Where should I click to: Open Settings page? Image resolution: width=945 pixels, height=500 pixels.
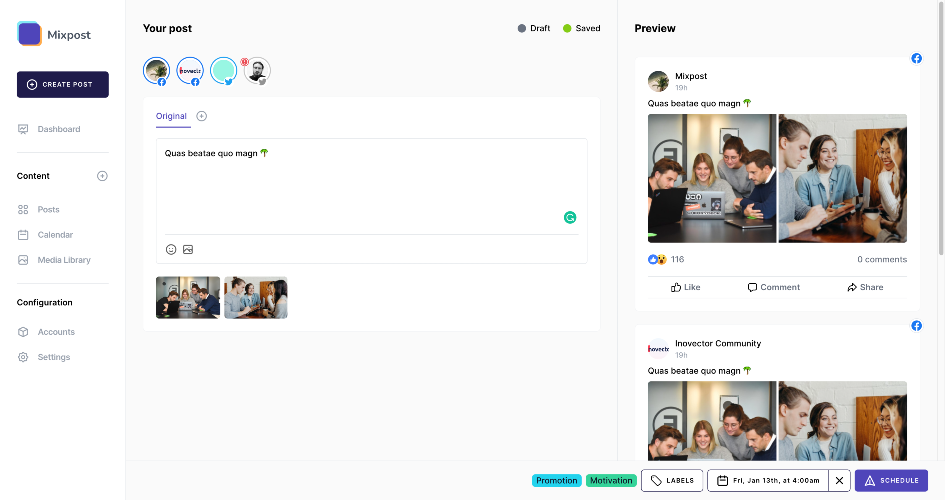[x=54, y=357]
